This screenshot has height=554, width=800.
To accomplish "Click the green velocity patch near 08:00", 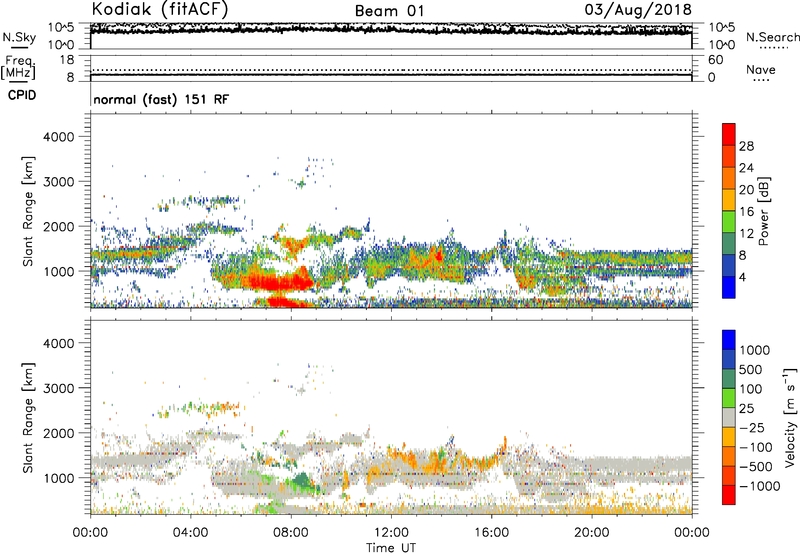I will [302, 482].
